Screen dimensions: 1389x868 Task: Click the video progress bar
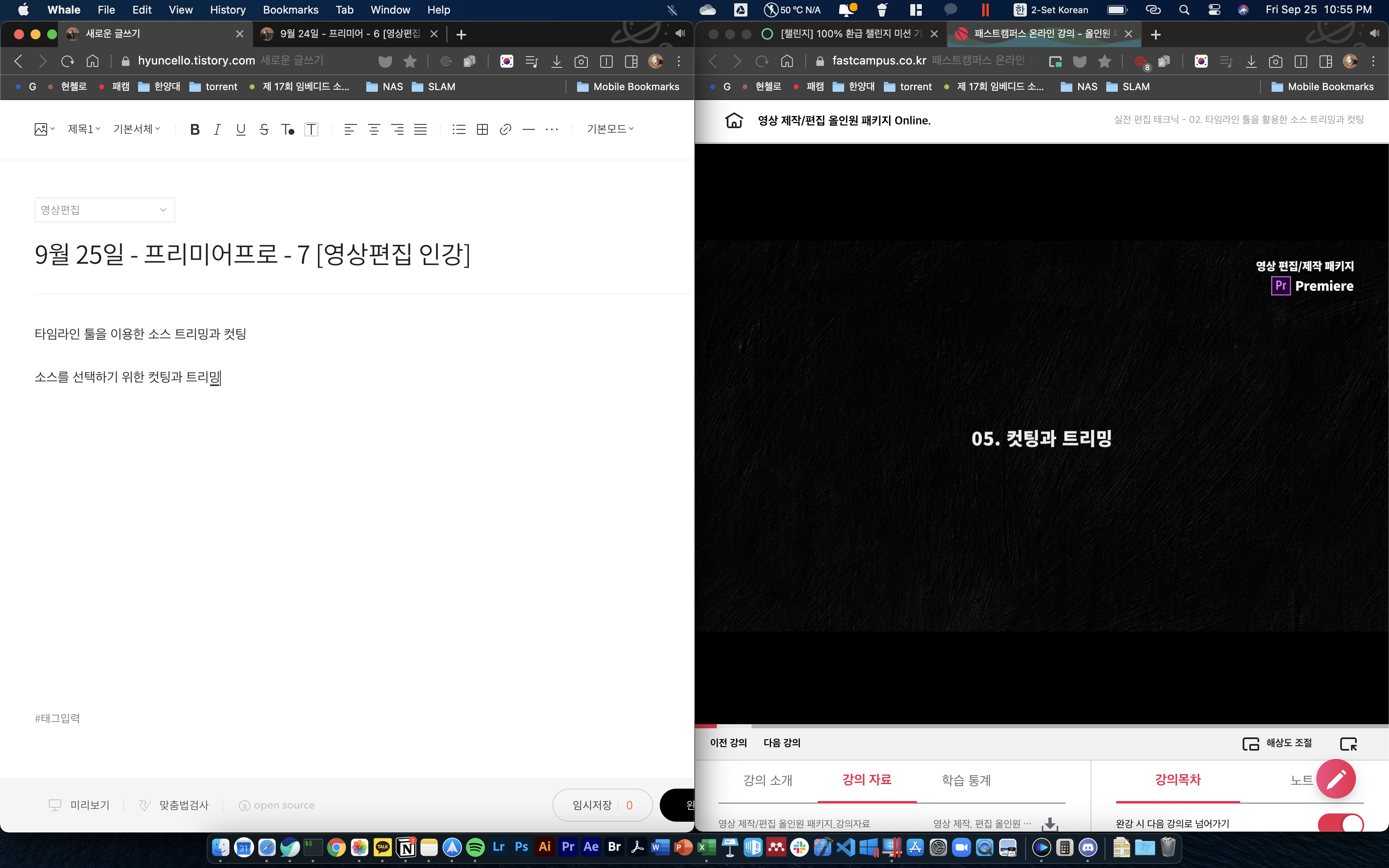[1041, 726]
